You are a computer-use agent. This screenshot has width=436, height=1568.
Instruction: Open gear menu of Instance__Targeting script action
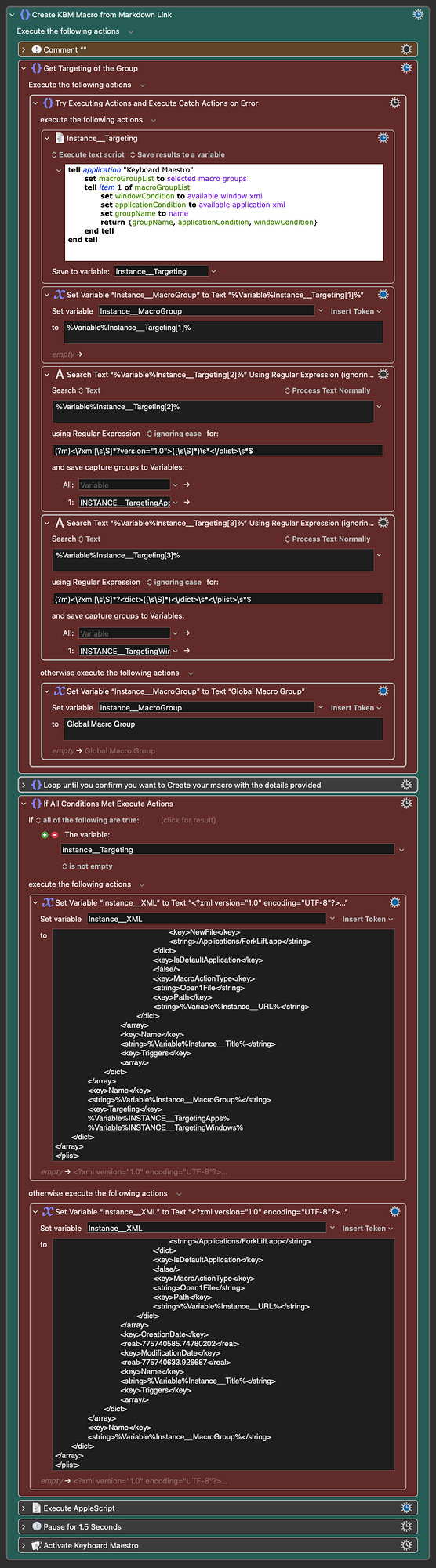tap(383, 138)
